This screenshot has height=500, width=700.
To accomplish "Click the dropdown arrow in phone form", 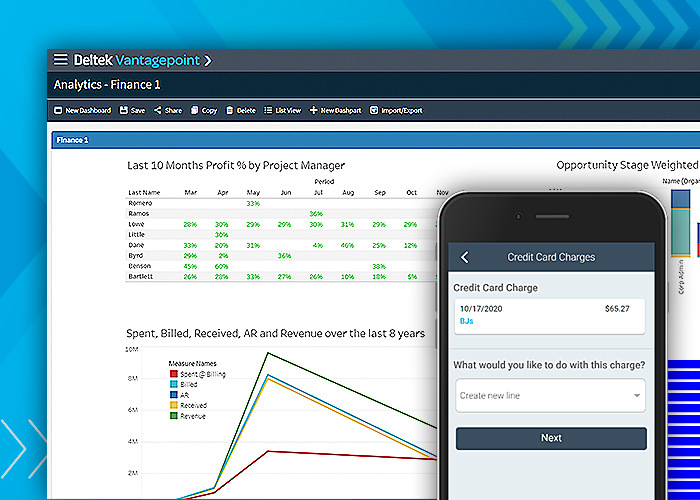I will click(x=637, y=396).
